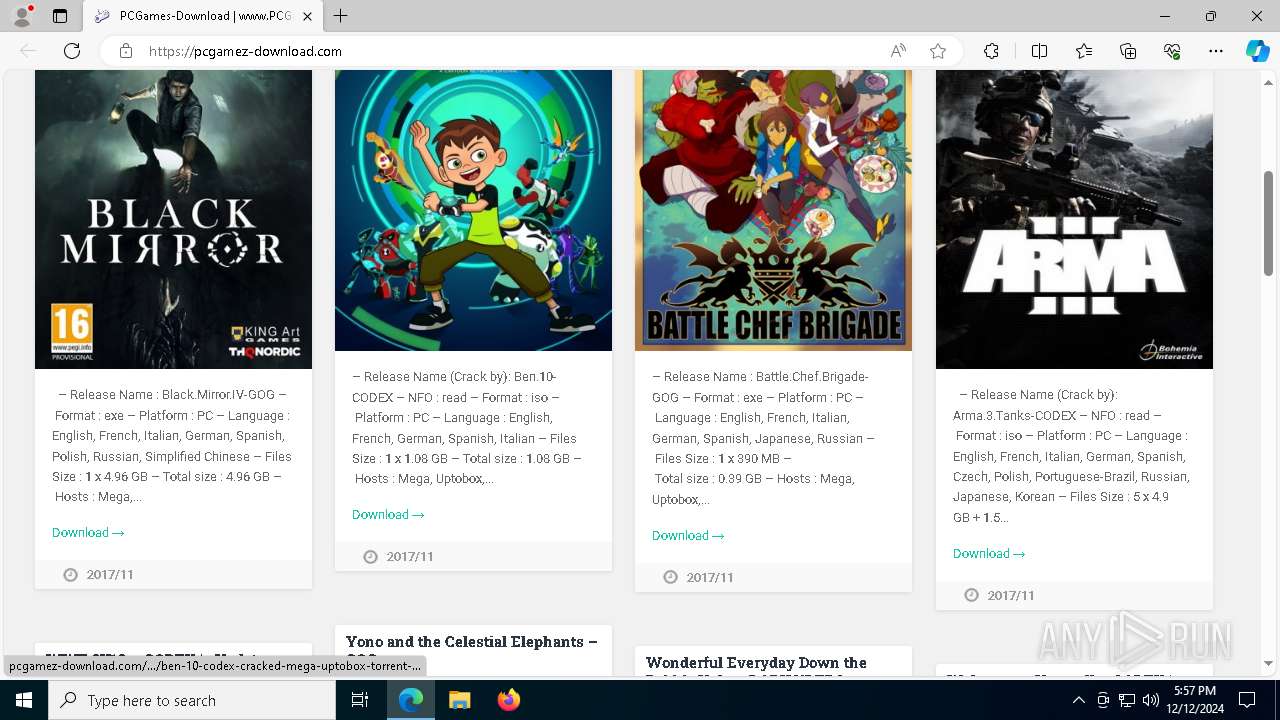
Task: View site information lock icon
Action: click(x=126, y=51)
